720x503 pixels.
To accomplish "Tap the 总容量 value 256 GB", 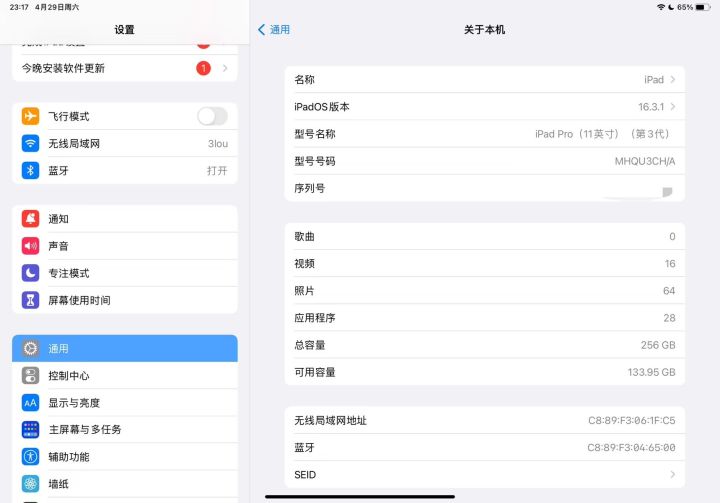I will [658, 345].
